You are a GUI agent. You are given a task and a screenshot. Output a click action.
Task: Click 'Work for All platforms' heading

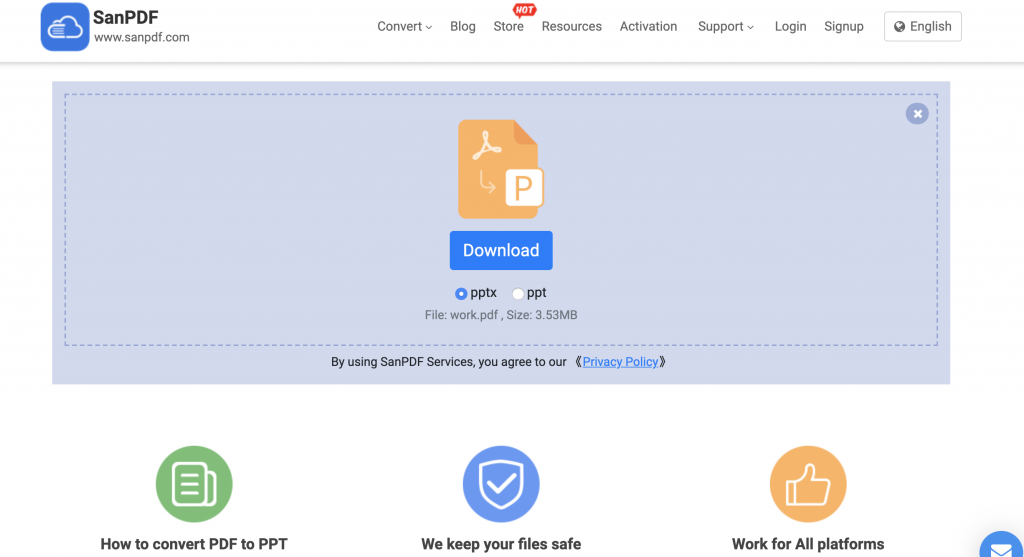(808, 544)
